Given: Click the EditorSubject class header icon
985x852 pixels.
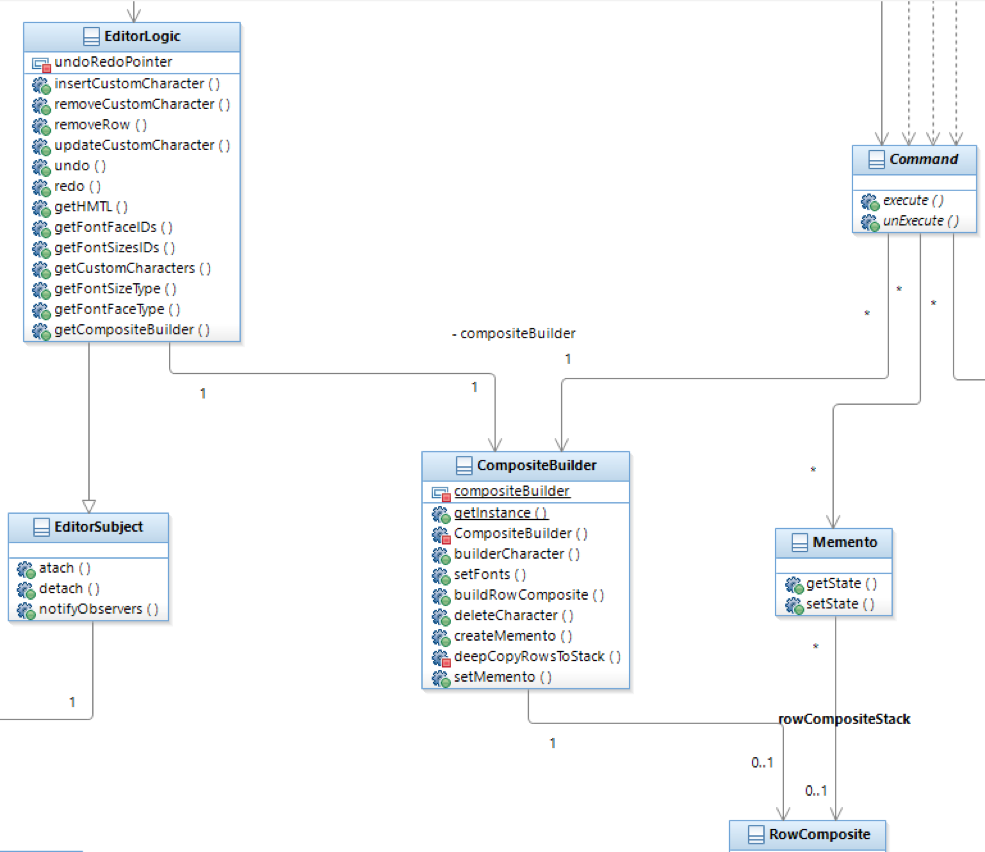Looking at the screenshot, I should click(x=41, y=527).
